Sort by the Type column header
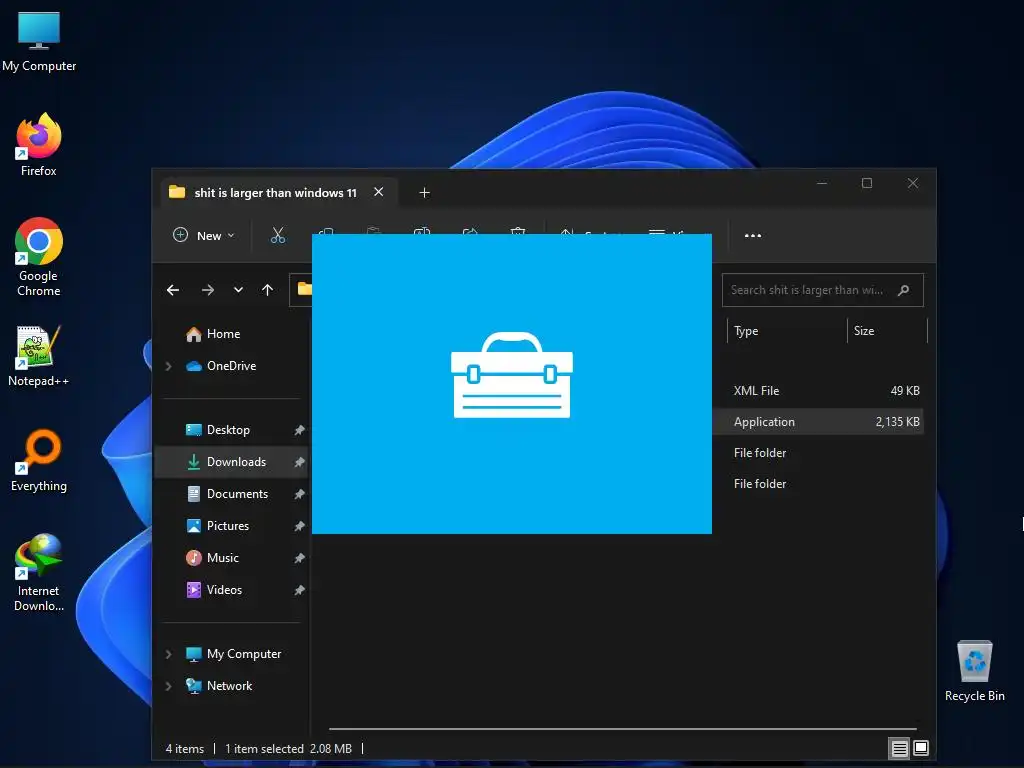Image resolution: width=1024 pixels, height=768 pixels. point(787,331)
